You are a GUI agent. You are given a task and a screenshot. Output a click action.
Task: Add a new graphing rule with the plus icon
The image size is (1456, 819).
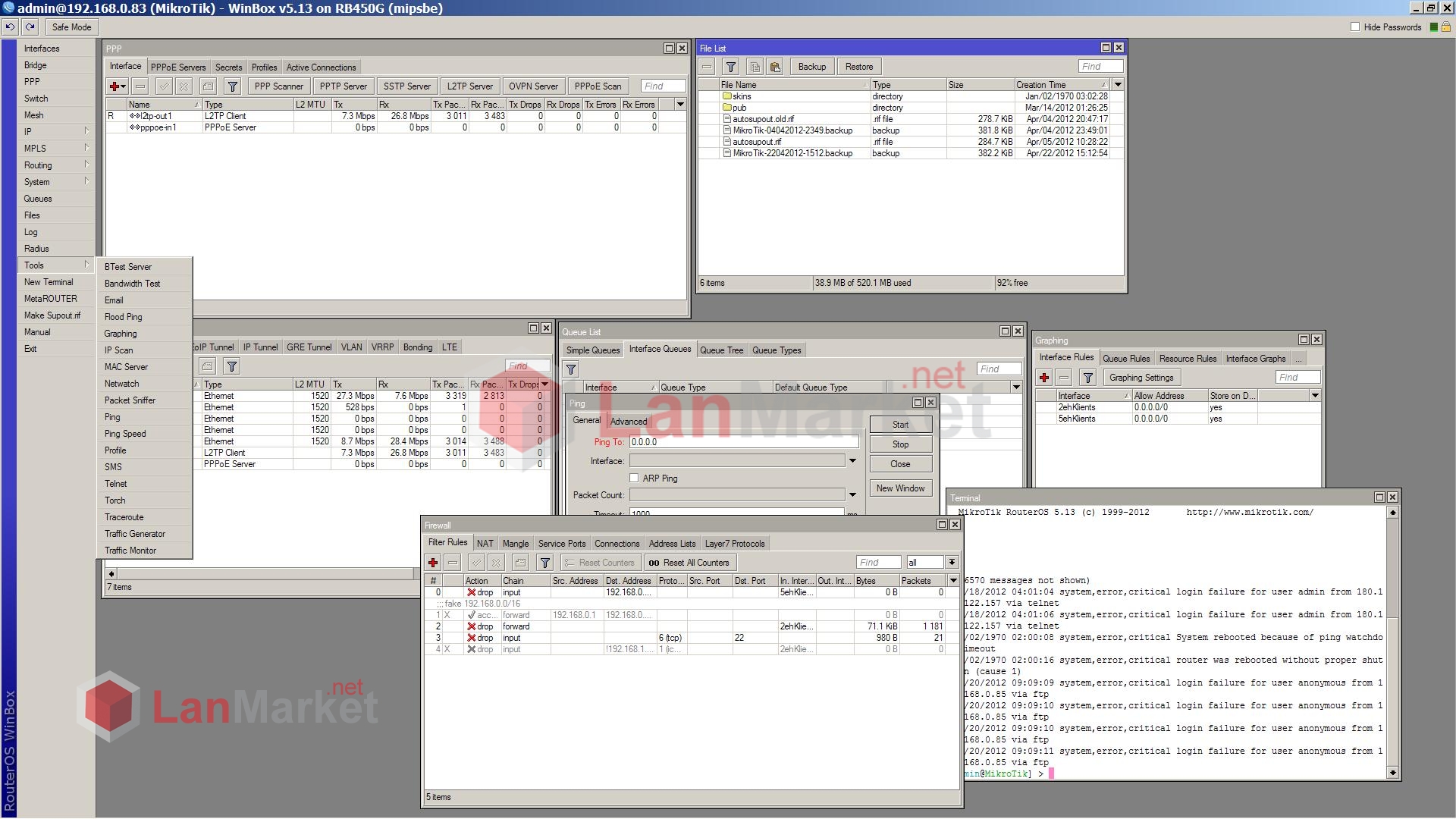click(1045, 377)
